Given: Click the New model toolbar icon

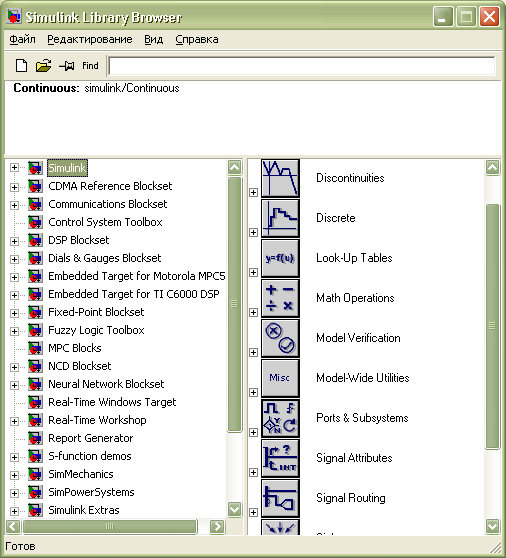Looking at the screenshot, I should [21, 65].
